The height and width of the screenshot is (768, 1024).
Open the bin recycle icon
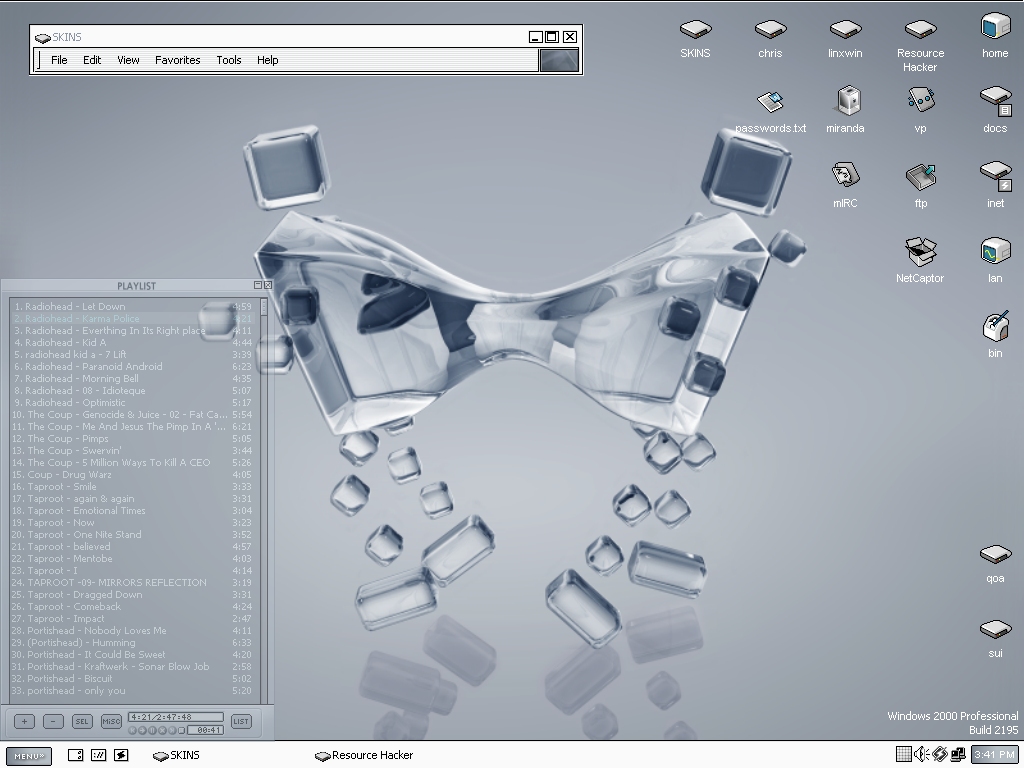pyautogui.click(x=995, y=327)
